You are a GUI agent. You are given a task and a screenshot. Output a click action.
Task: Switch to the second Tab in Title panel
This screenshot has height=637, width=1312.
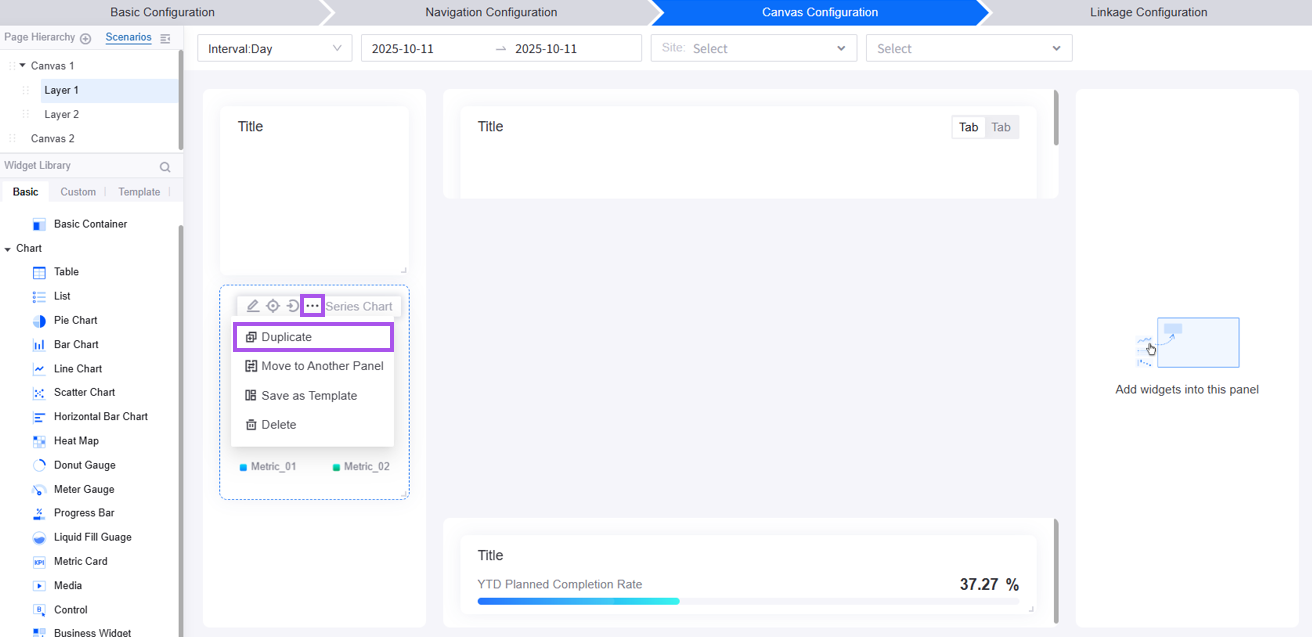tap(1001, 127)
